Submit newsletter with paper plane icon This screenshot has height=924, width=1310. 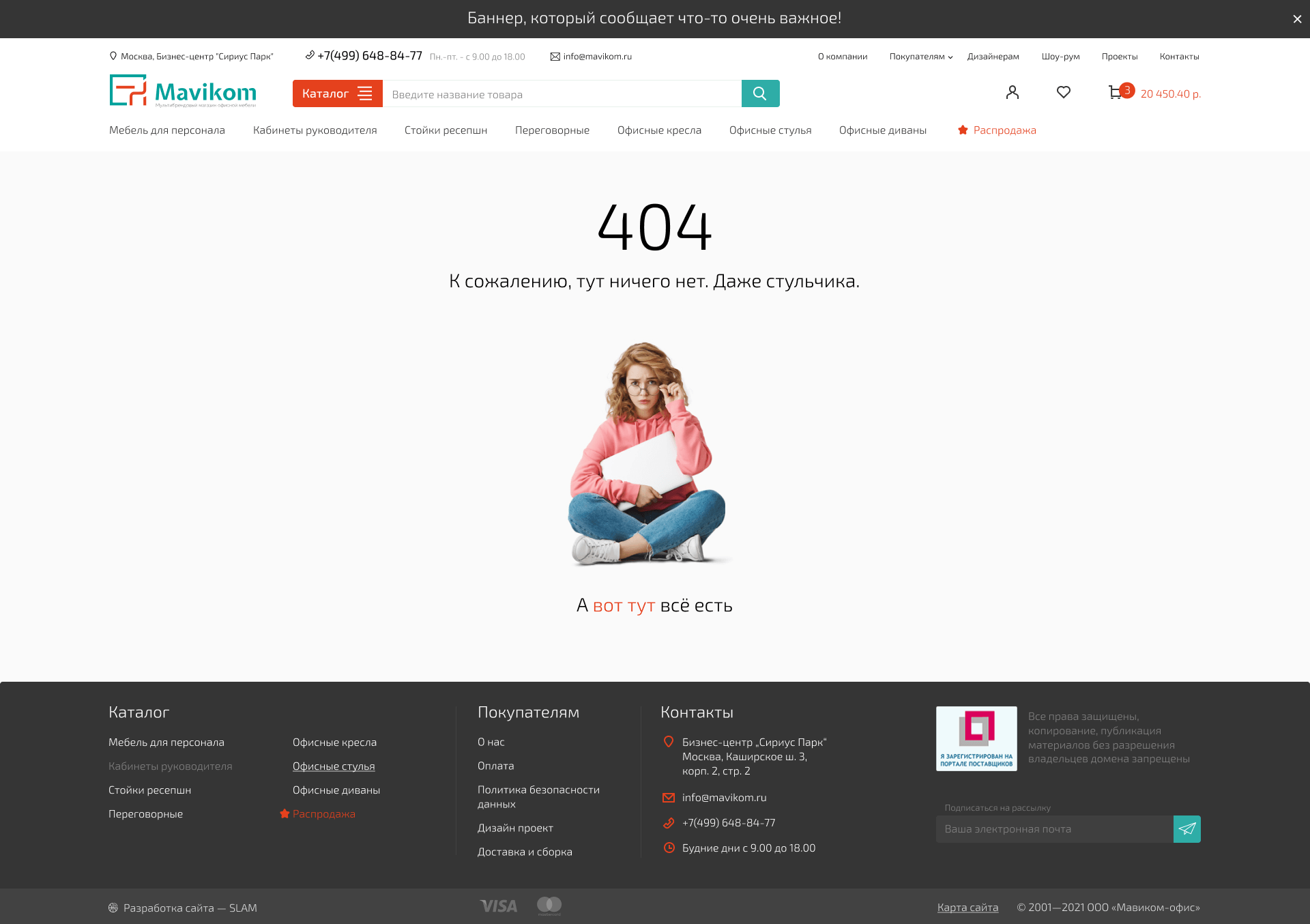pyautogui.click(x=1187, y=828)
